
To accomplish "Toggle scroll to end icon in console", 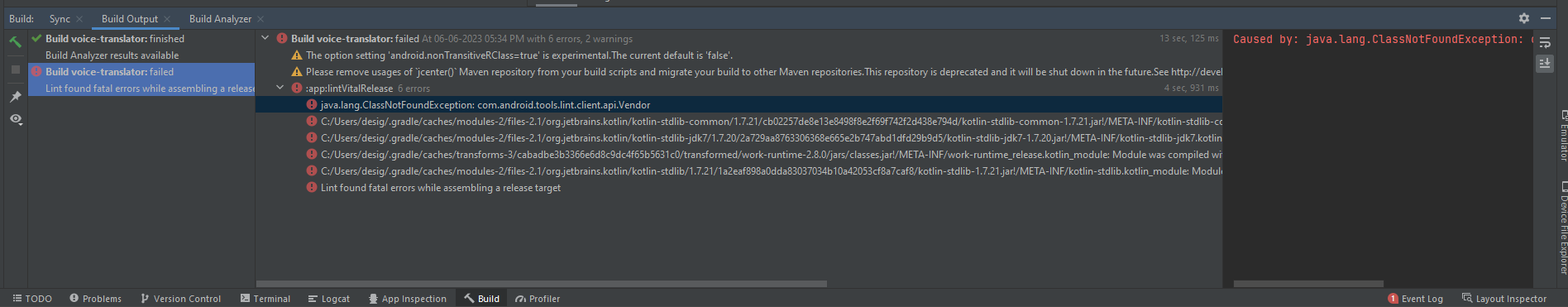I will (x=1544, y=63).
